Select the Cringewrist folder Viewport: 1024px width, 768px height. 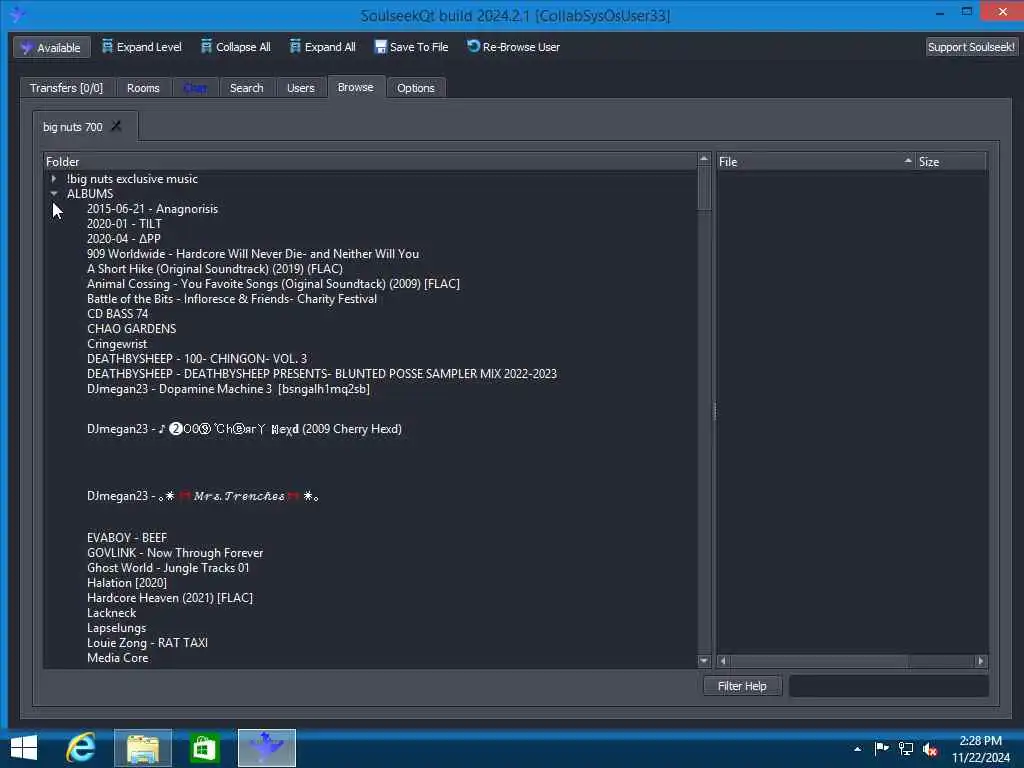pyautogui.click(x=117, y=344)
